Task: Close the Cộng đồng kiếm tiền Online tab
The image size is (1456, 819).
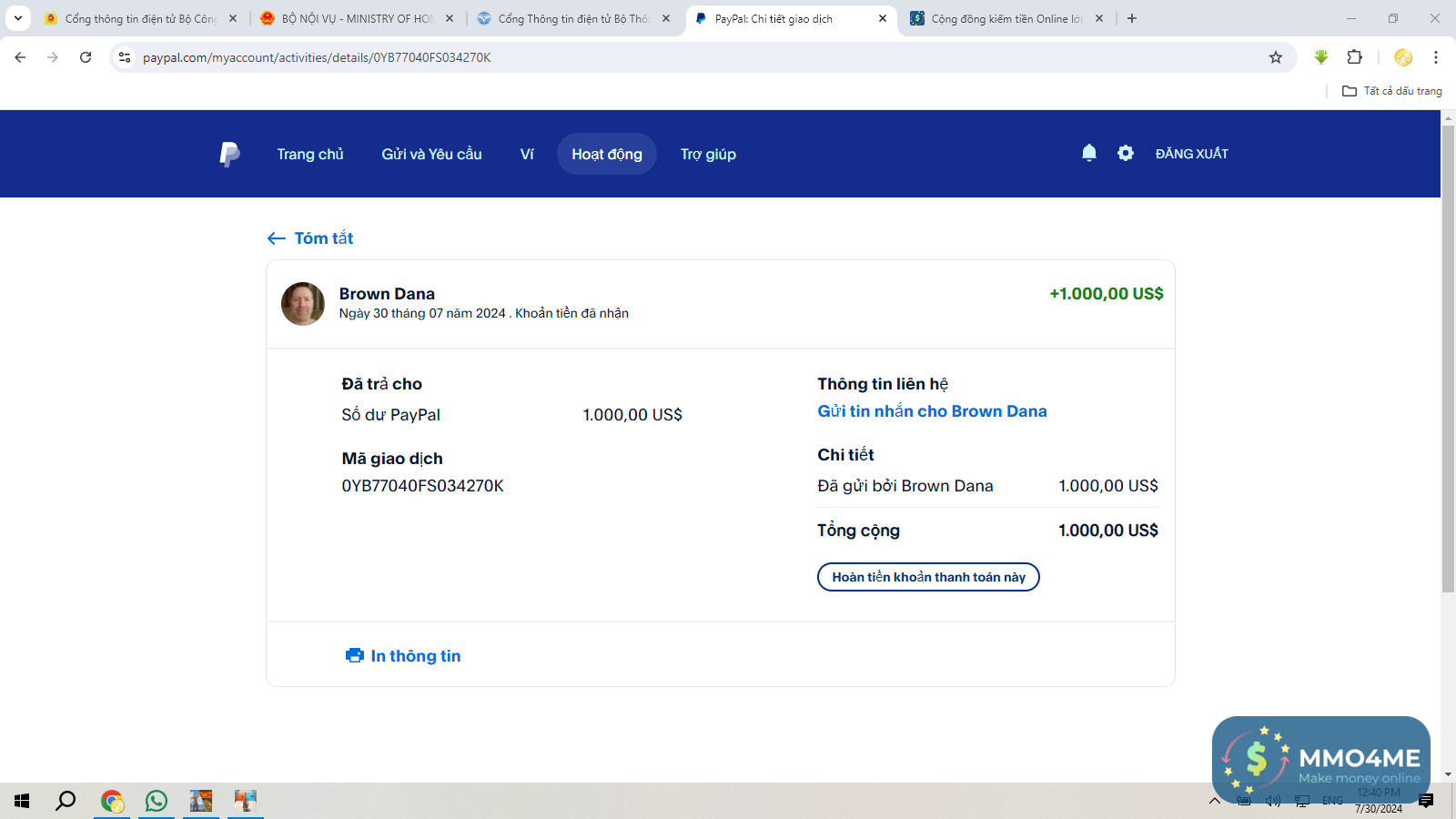Action: pyautogui.click(x=1099, y=18)
